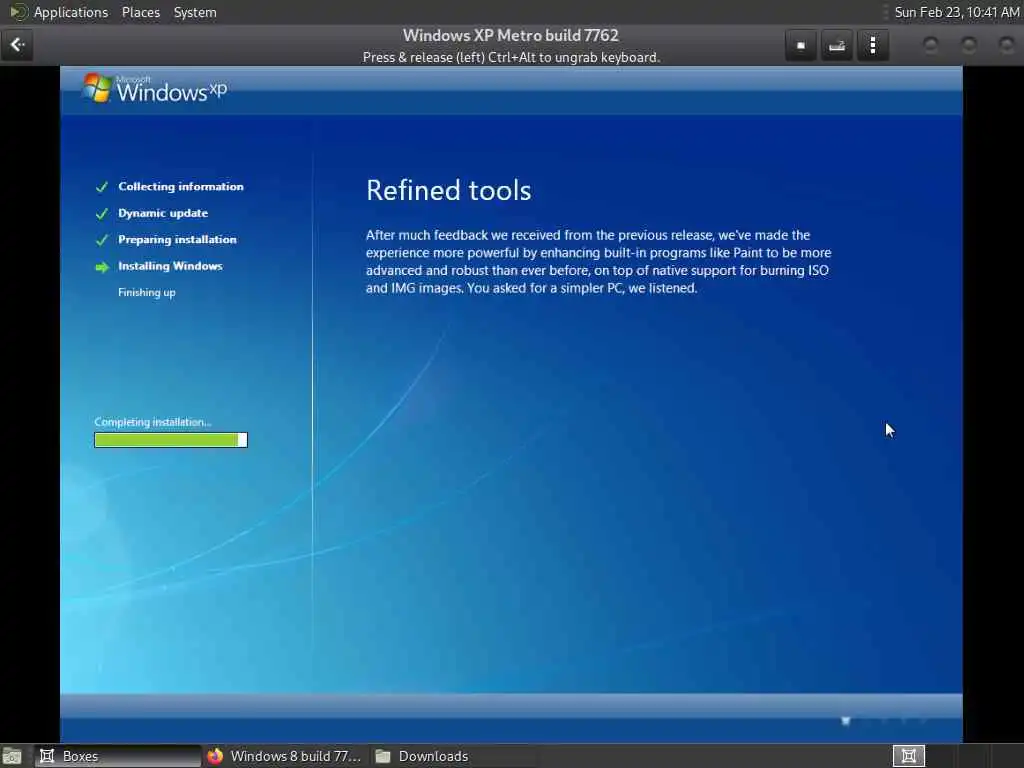Click the workspace switcher icon at taskbar right
The width and height of the screenshot is (1024, 768).
(908, 756)
